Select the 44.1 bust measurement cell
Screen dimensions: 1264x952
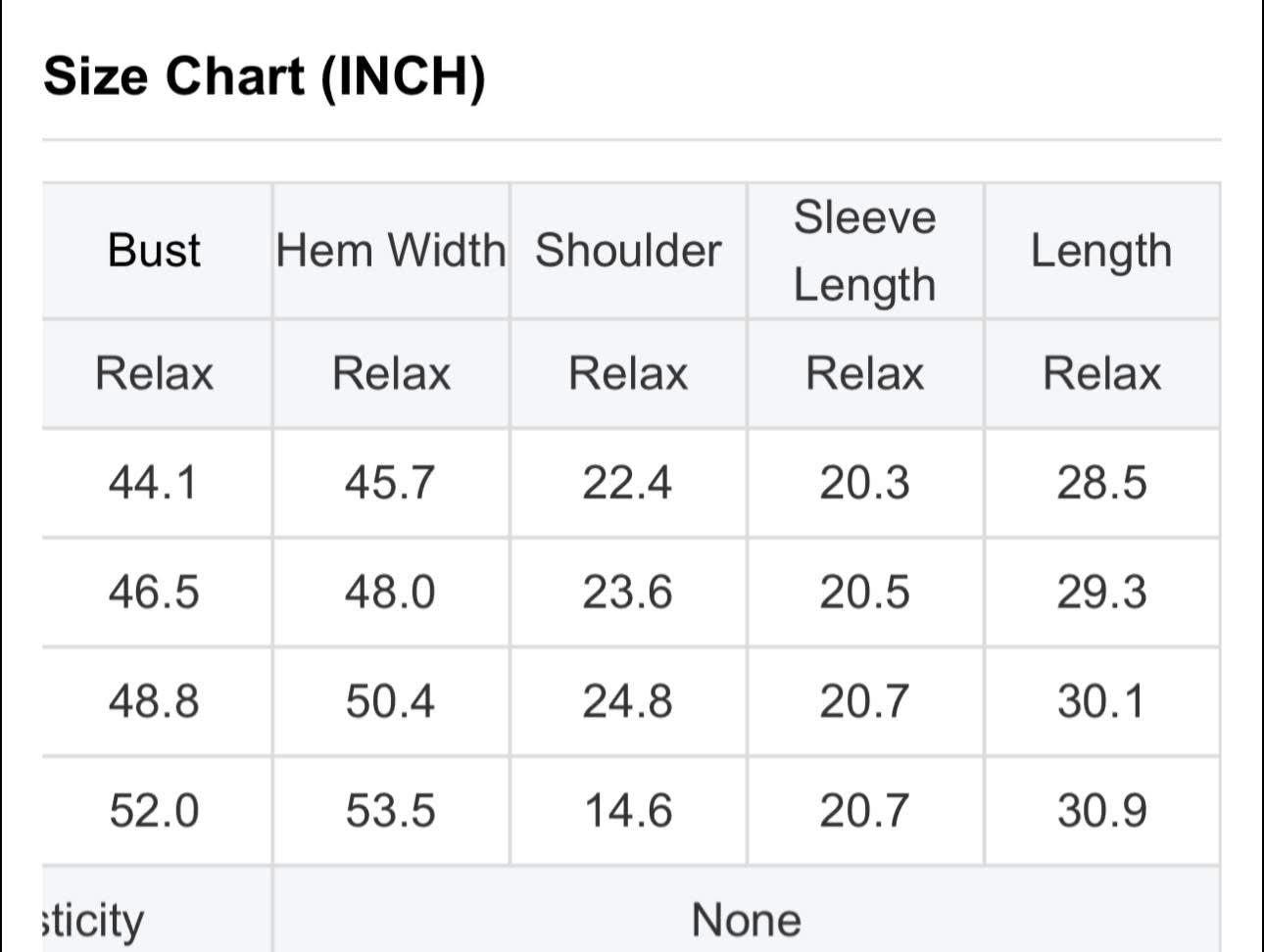tap(154, 483)
